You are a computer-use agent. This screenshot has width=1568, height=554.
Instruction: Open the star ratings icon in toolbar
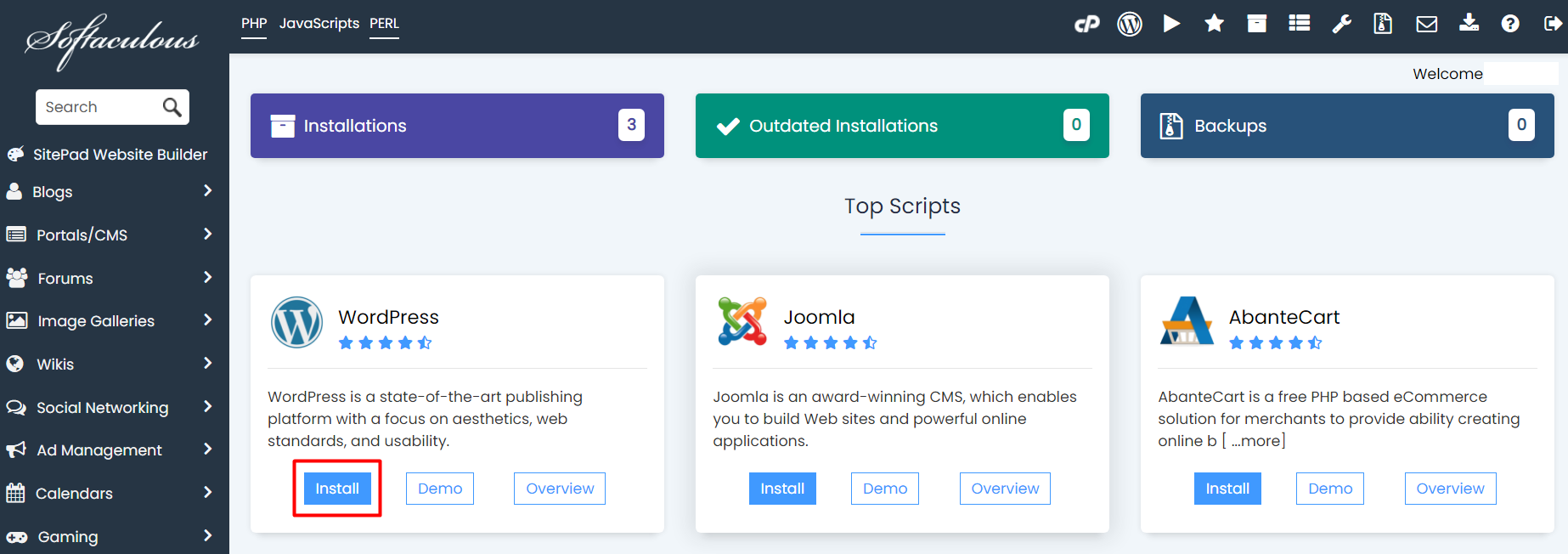[1214, 24]
